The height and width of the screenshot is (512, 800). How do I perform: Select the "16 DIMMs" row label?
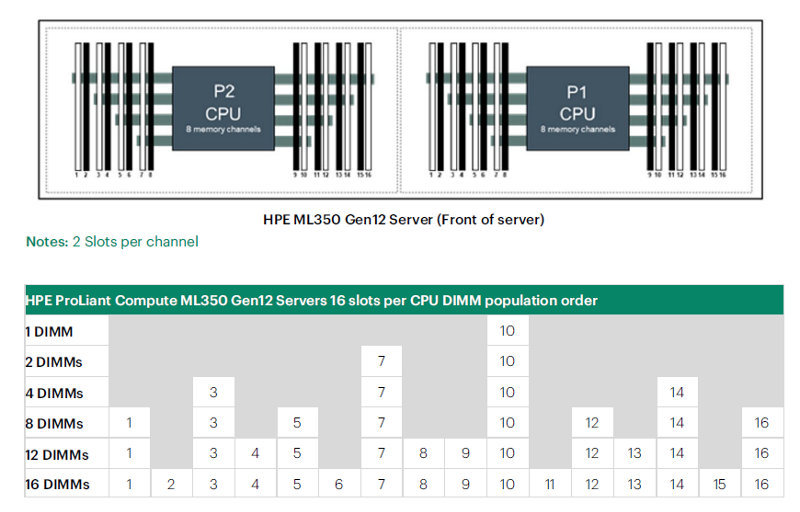57,484
